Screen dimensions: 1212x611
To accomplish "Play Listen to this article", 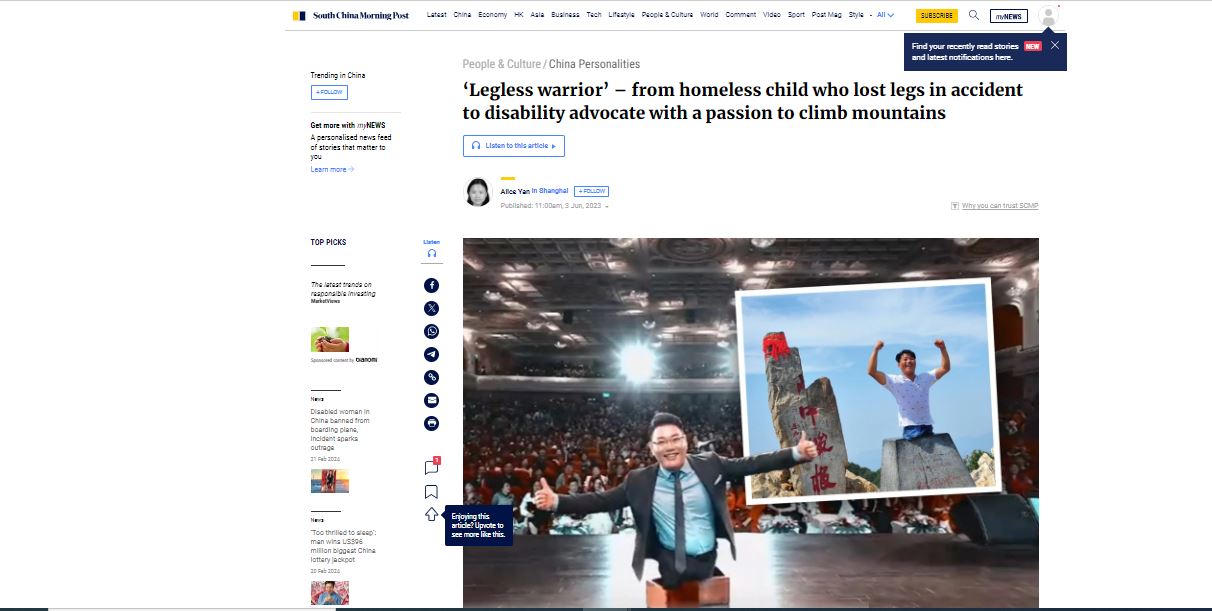I will click(514, 146).
